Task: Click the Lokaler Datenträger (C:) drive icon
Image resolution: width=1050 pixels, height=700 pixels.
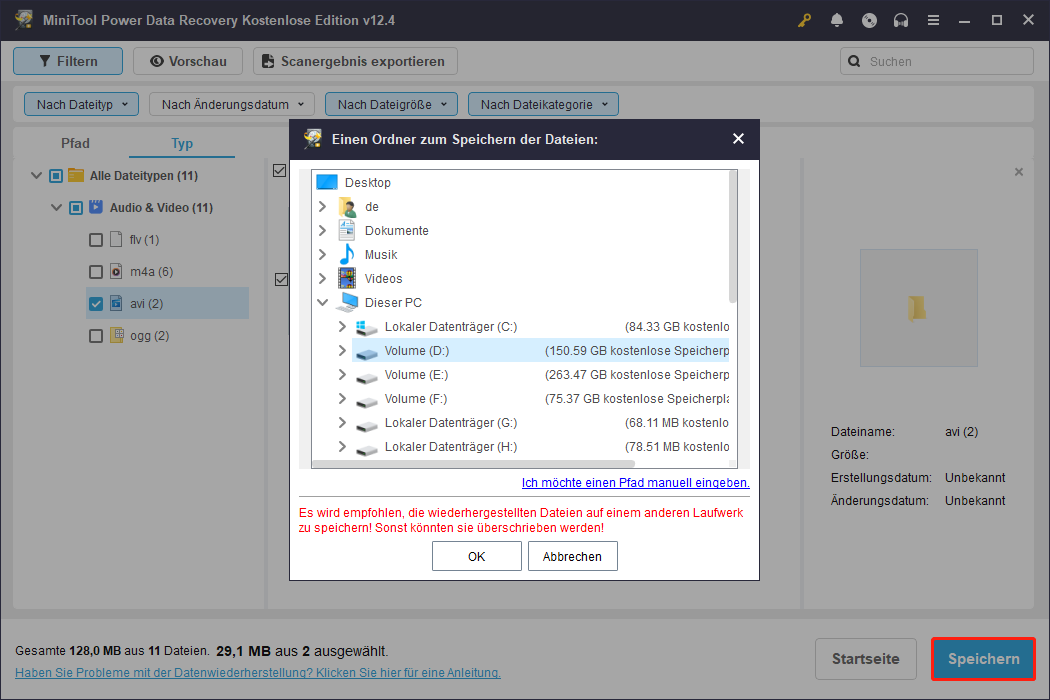Action: tap(366, 327)
